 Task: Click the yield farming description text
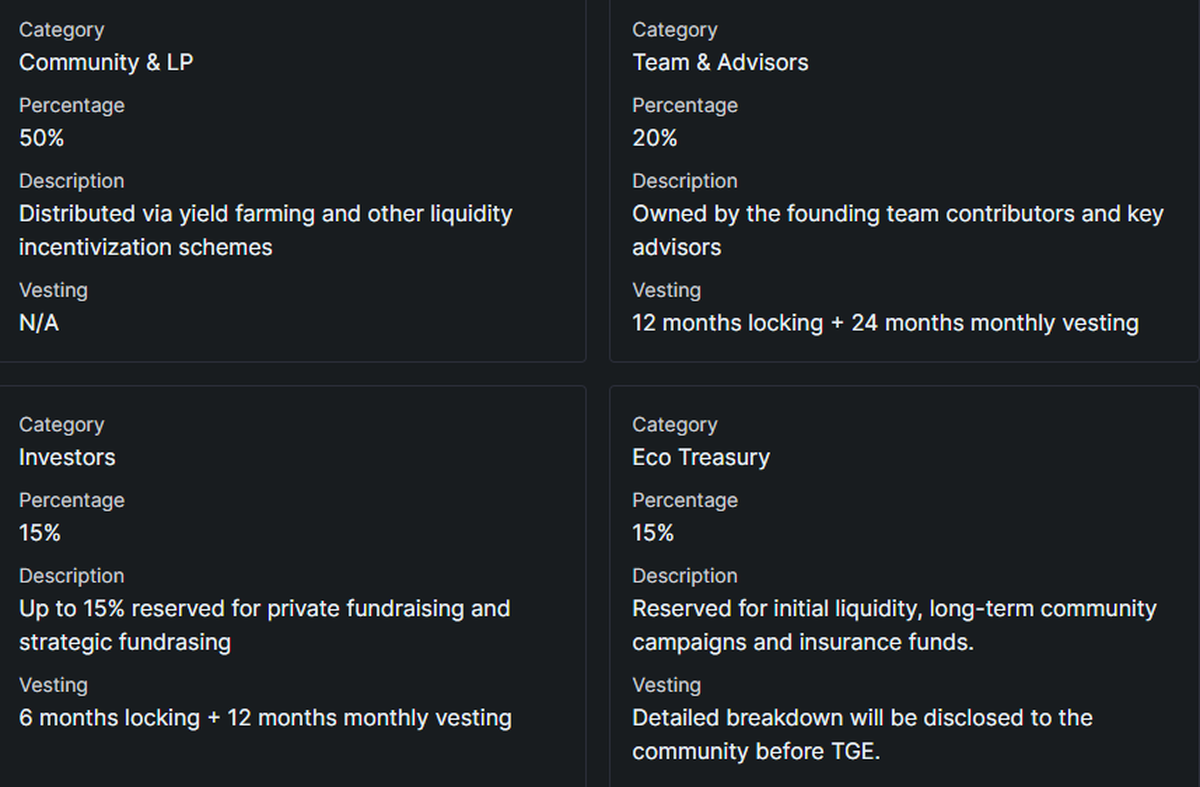pyautogui.click(x=265, y=230)
